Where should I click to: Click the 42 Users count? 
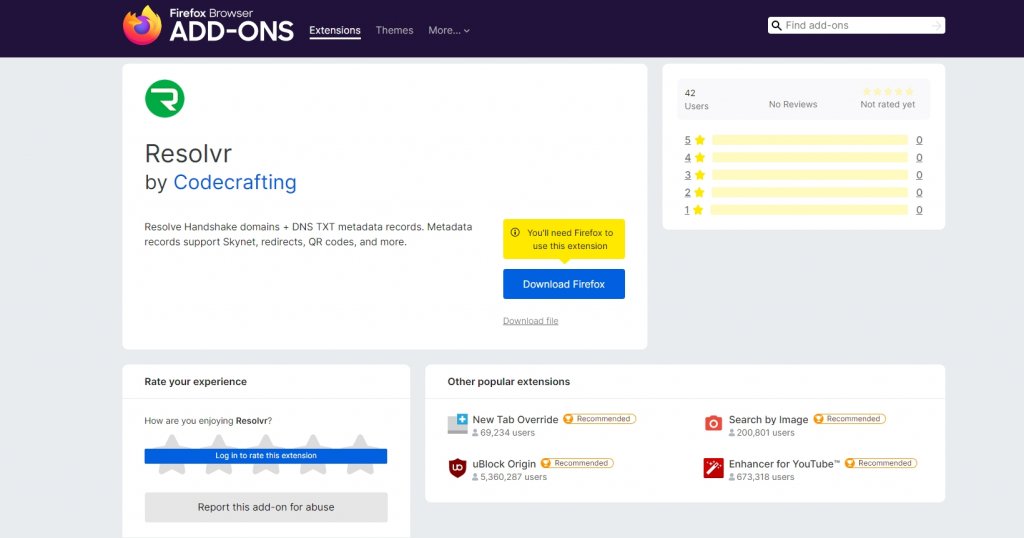pos(696,99)
